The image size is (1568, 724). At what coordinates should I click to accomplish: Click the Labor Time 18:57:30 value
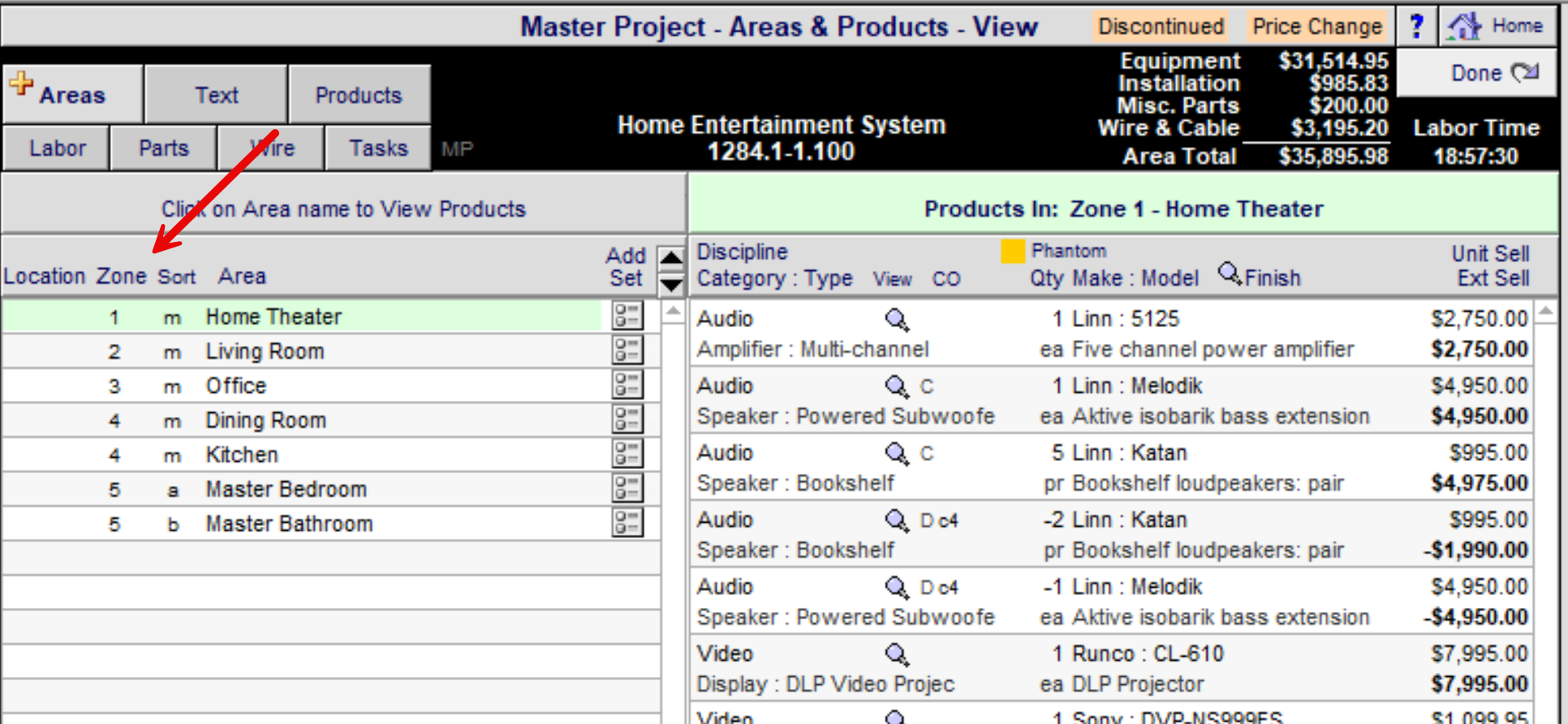click(1475, 156)
